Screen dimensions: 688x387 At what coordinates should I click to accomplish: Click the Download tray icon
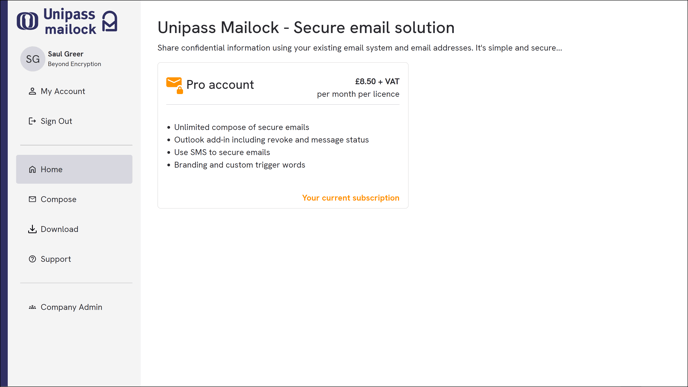point(32,229)
